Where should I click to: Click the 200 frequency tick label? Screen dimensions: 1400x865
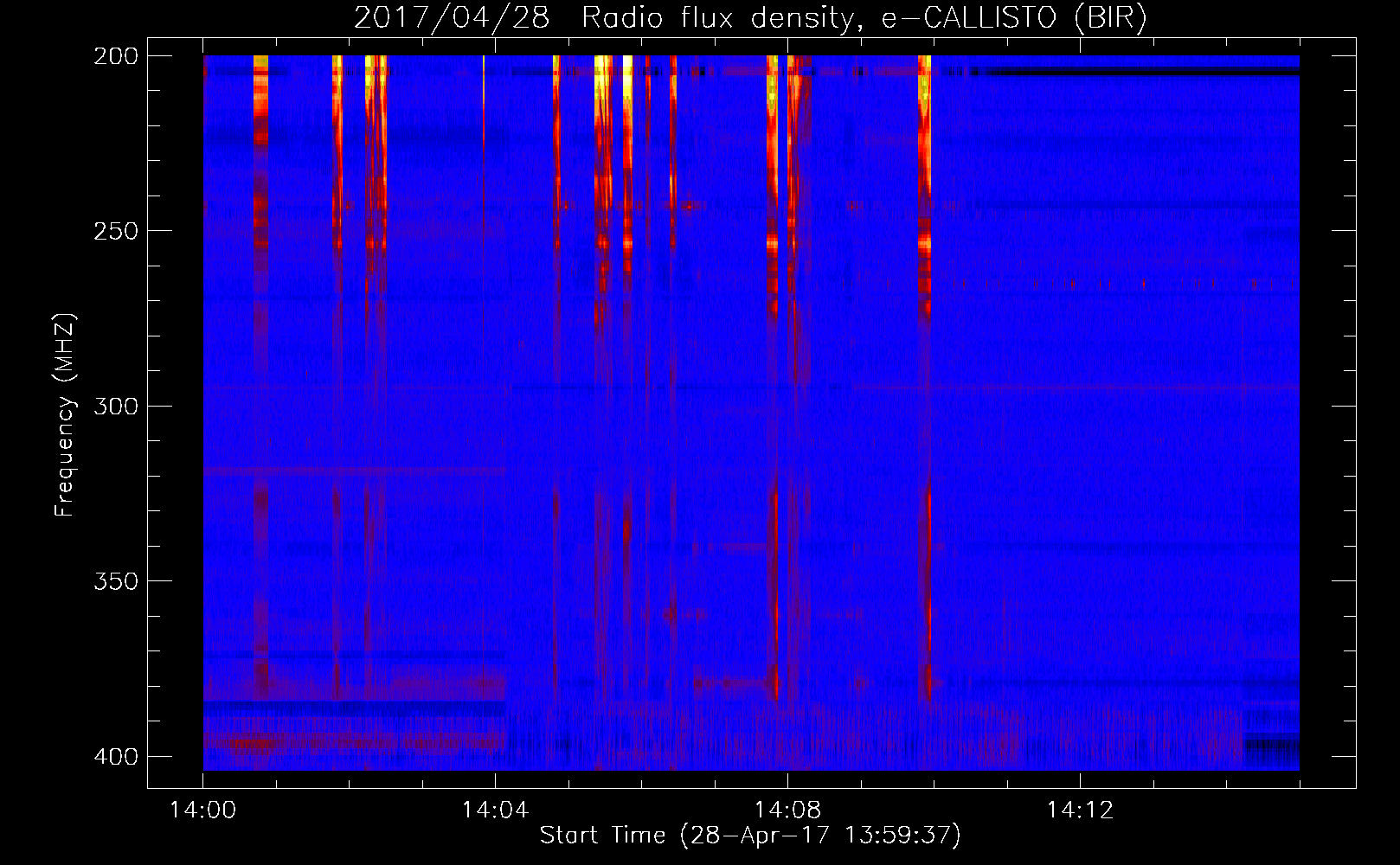click(x=115, y=56)
